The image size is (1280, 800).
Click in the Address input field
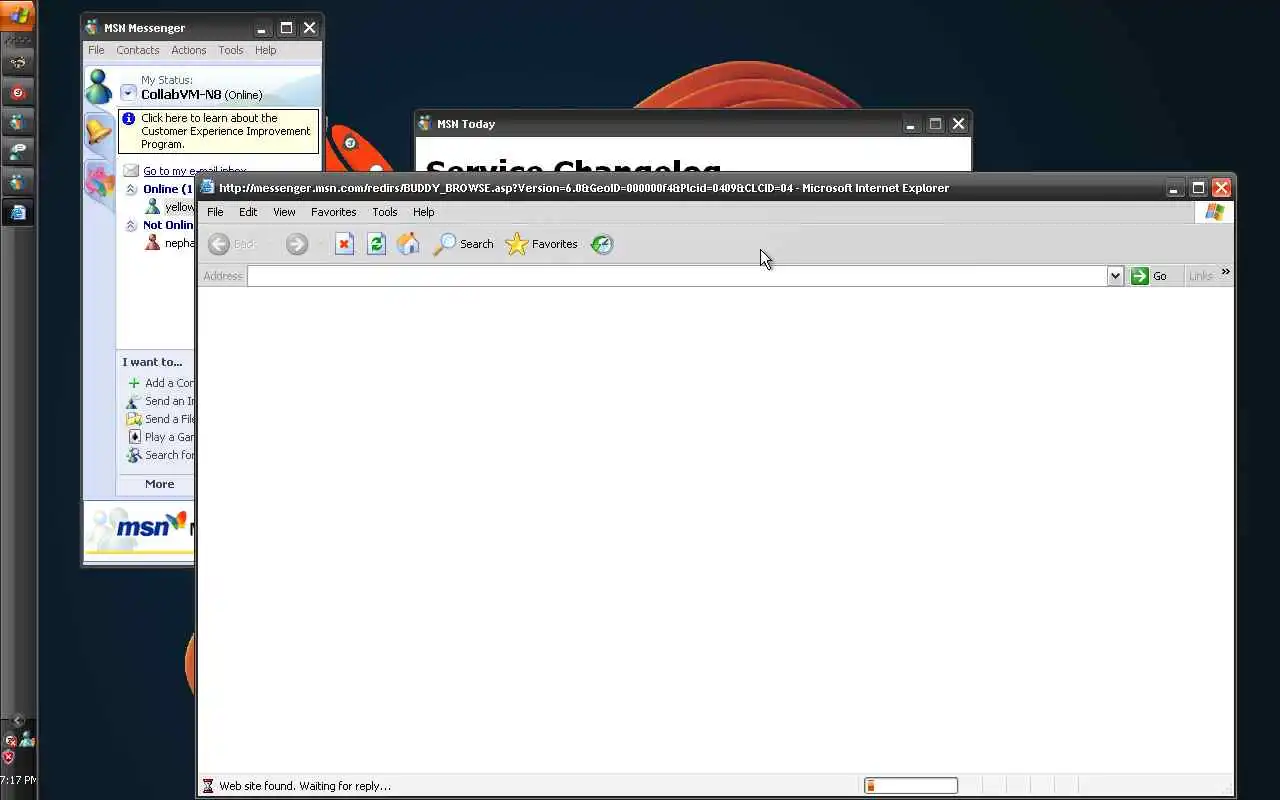click(677, 276)
